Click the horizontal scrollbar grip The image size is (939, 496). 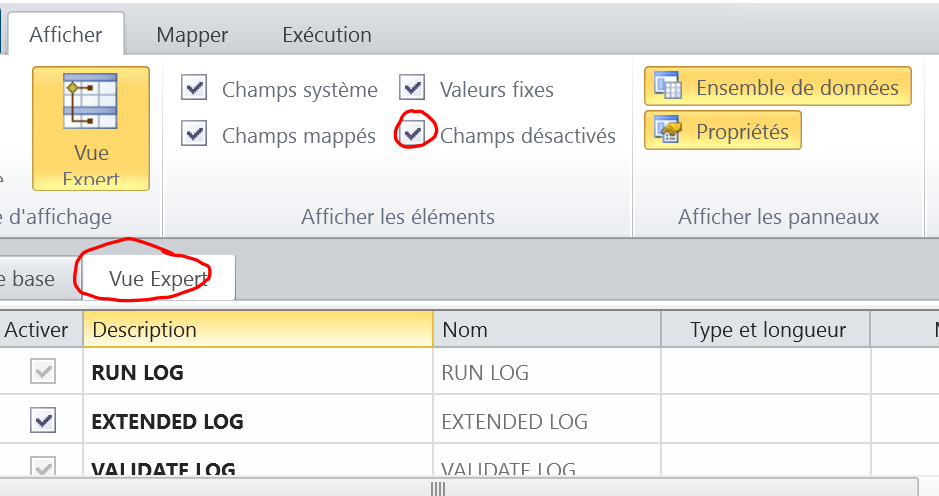438,489
